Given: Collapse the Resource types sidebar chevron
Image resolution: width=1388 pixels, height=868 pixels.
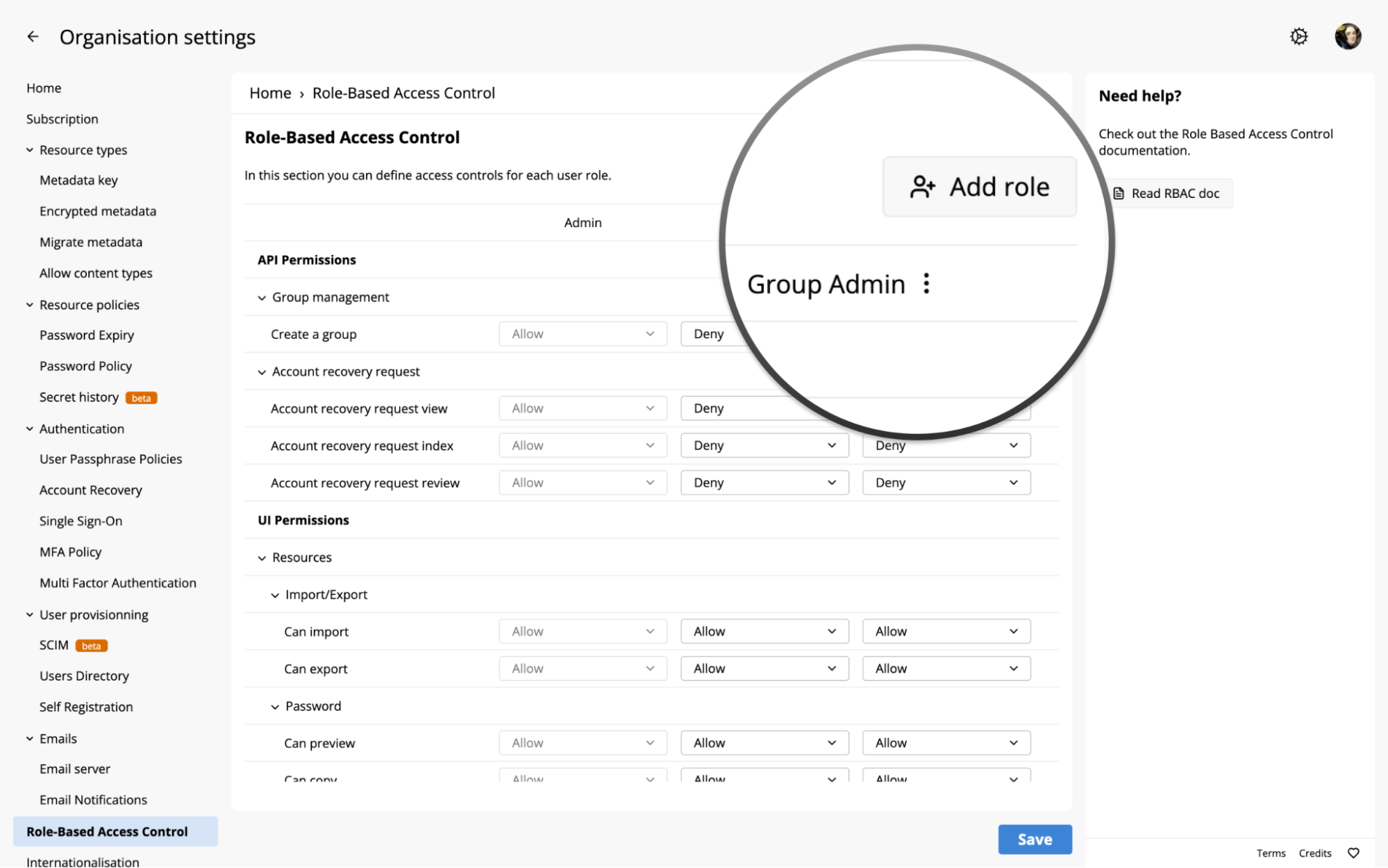Looking at the screenshot, I should pos(30,150).
